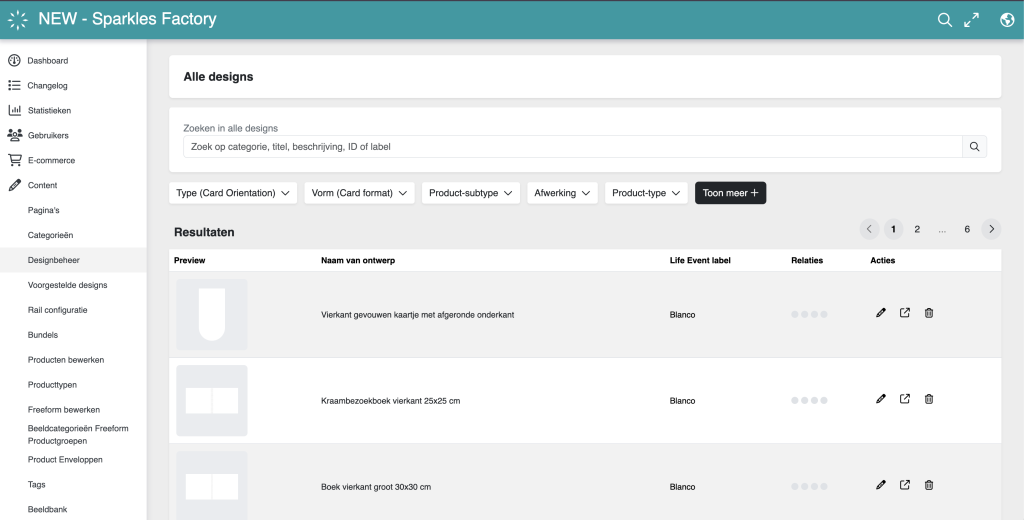Open Voorgestelde designs menu item

(x=67, y=285)
